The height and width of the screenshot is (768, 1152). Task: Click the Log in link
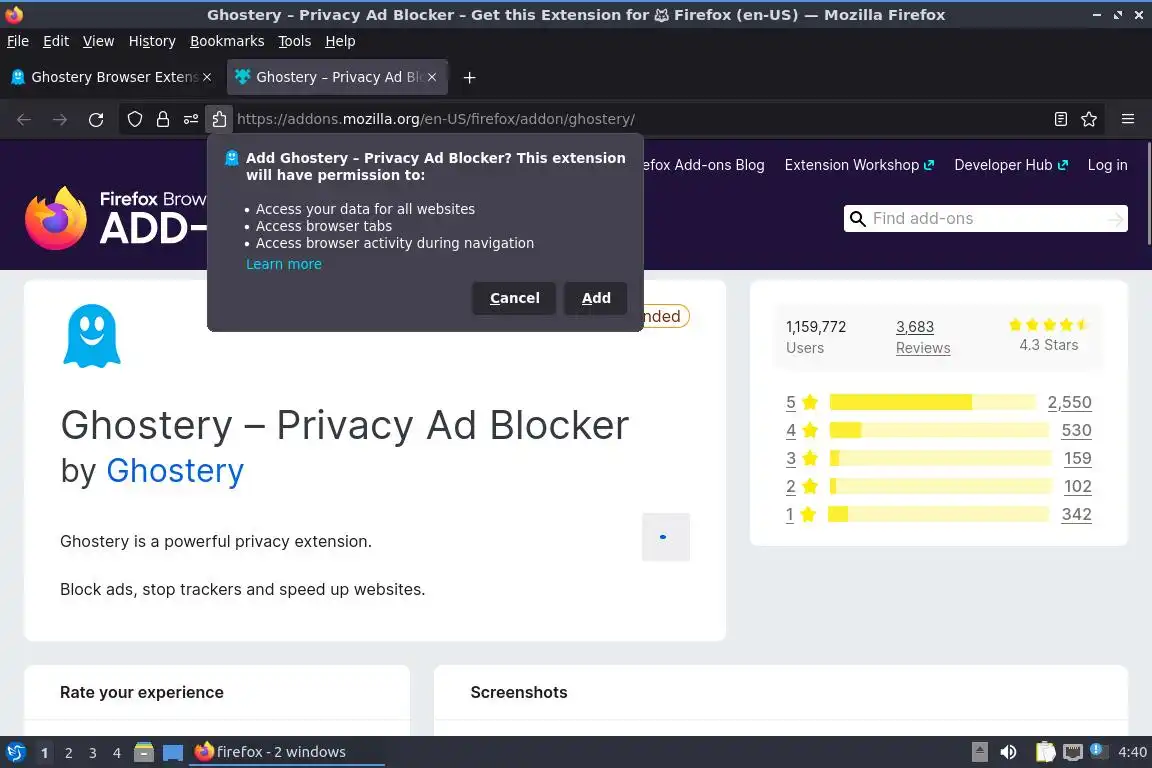[1107, 165]
